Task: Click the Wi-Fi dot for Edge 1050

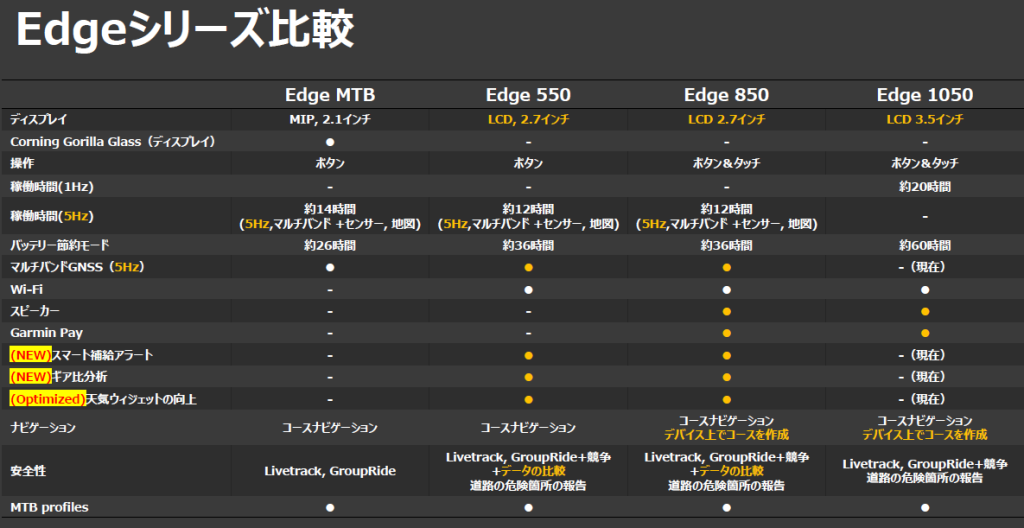Action: tap(925, 289)
